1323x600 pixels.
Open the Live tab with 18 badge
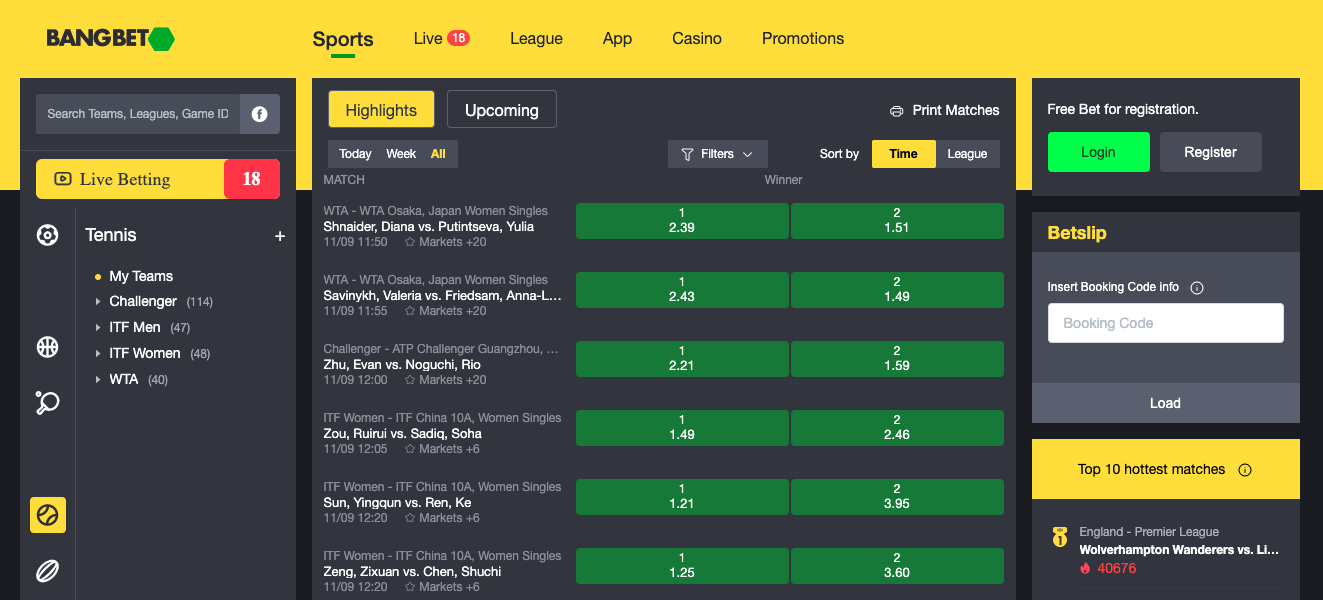(441, 38)
